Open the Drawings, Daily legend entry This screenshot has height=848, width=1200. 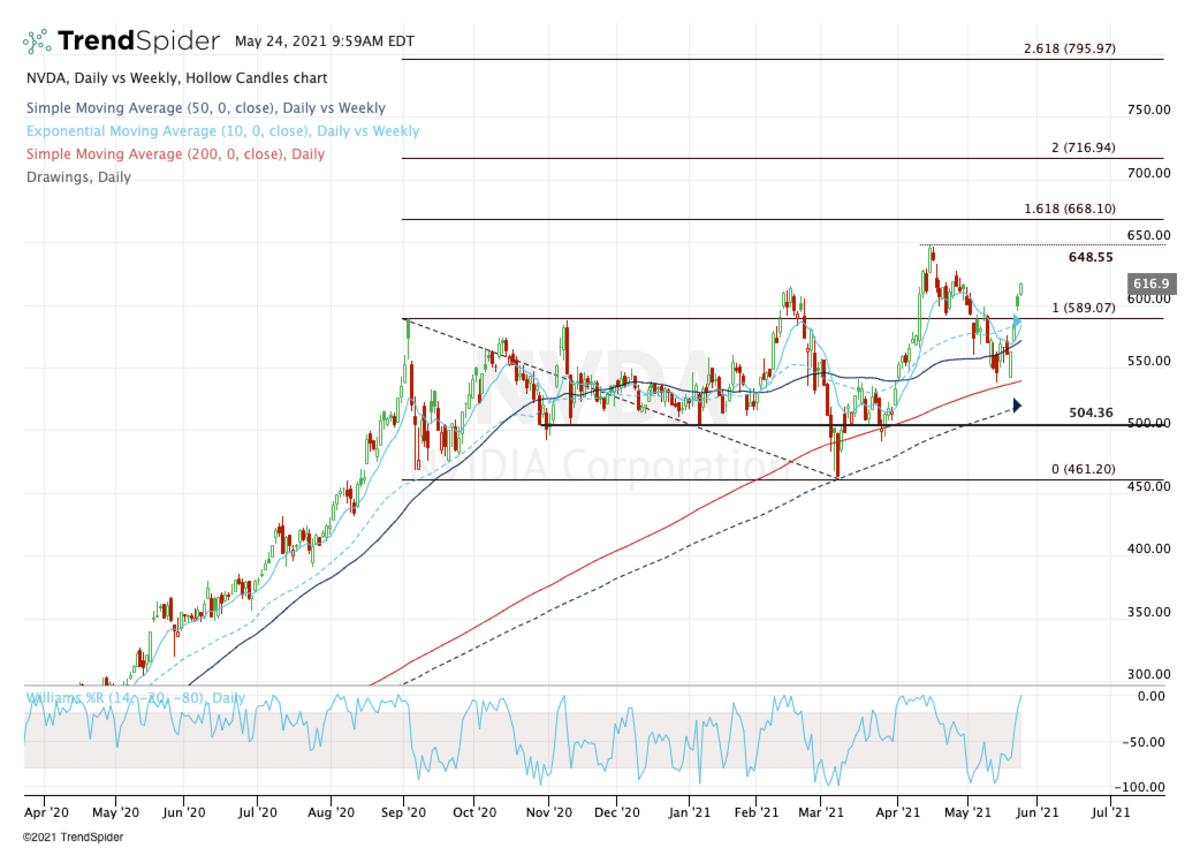click(x=78, y=177)
